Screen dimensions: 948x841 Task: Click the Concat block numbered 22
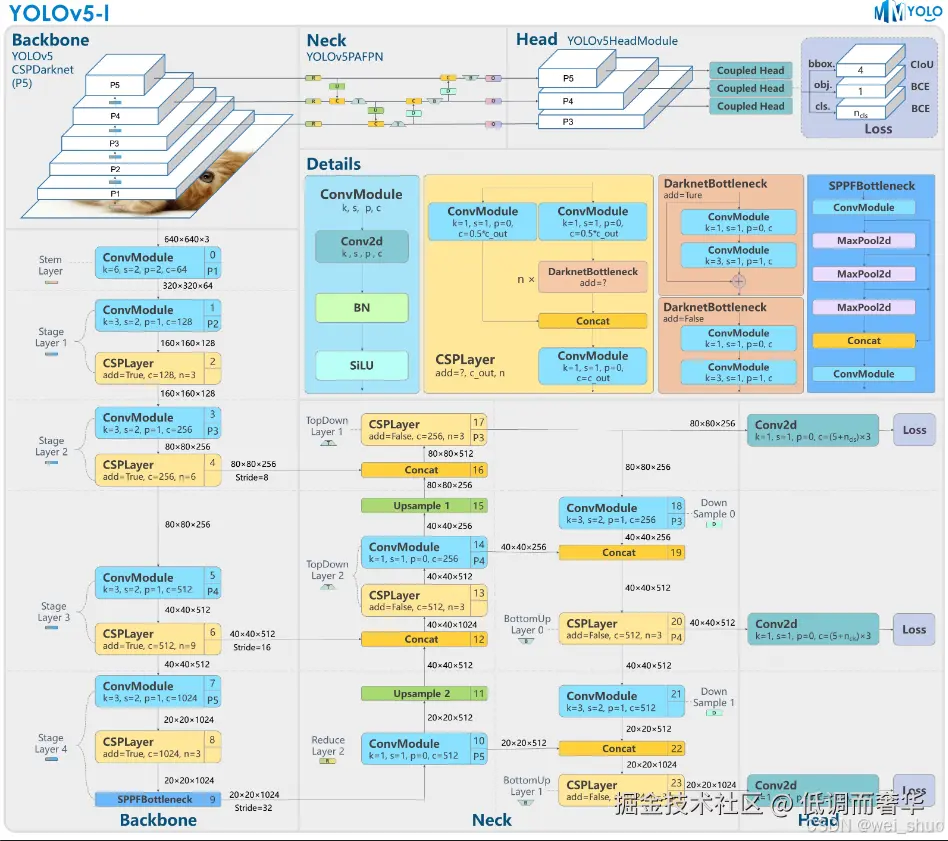point(622,748)
